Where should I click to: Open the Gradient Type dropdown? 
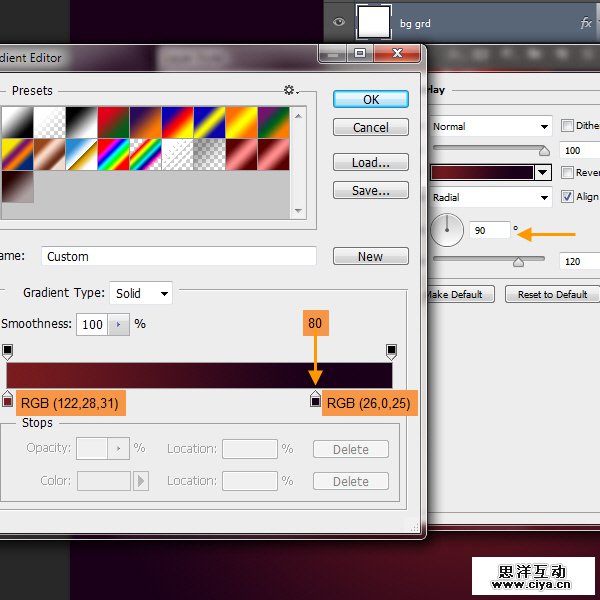(x=141, y=293)
